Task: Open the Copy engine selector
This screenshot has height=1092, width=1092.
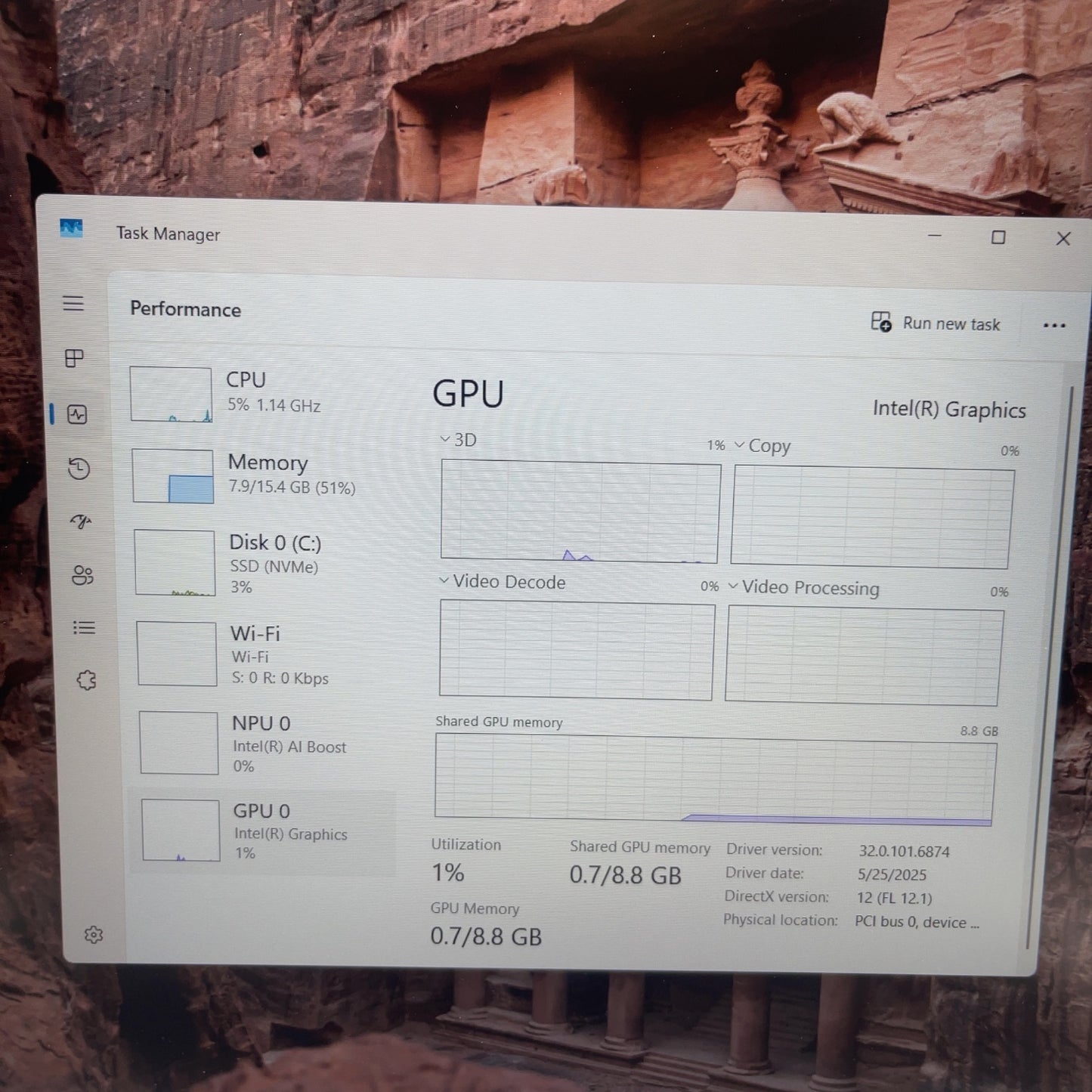Action: coord(739,446)
